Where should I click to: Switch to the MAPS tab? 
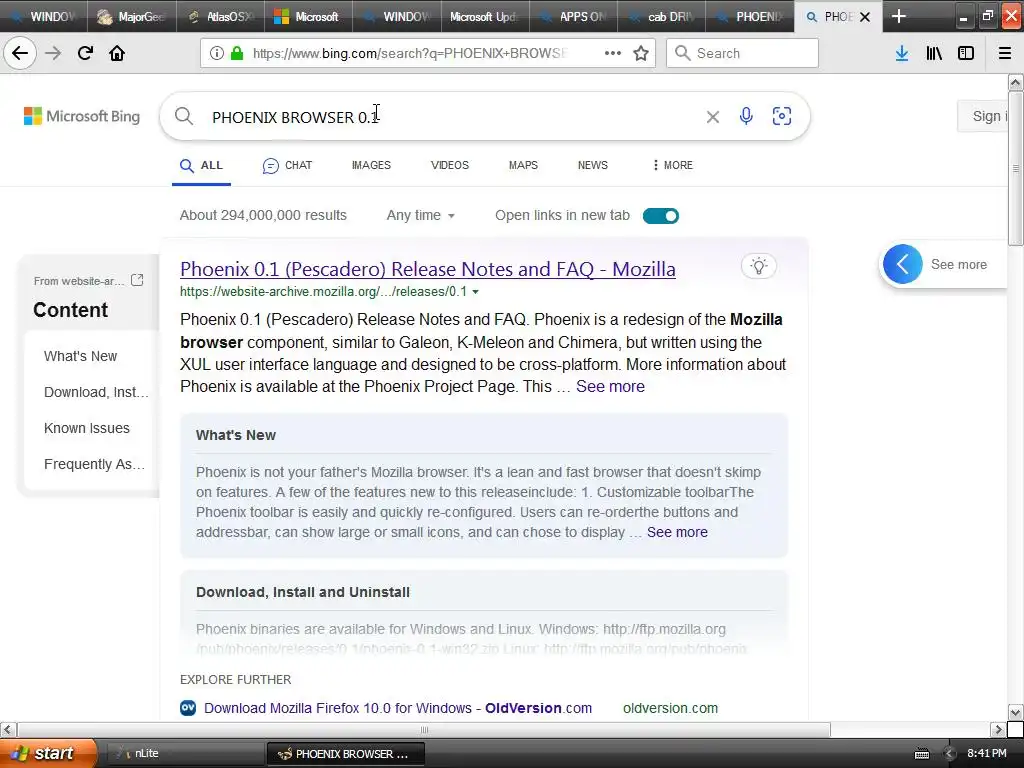coord(523,165)
